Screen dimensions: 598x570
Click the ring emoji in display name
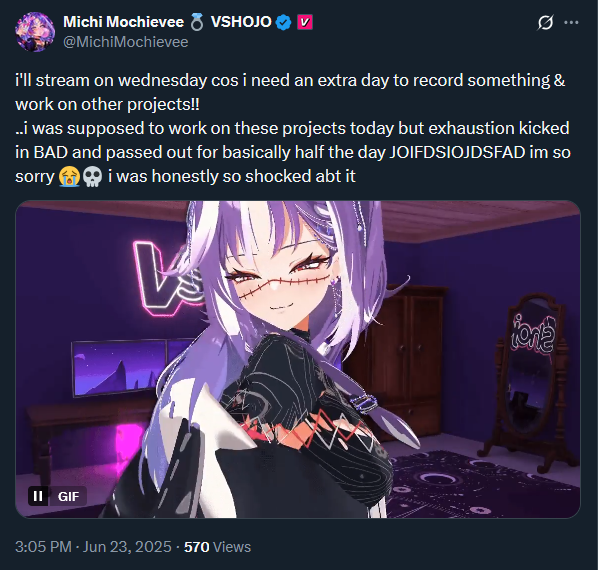click(196, 22)
